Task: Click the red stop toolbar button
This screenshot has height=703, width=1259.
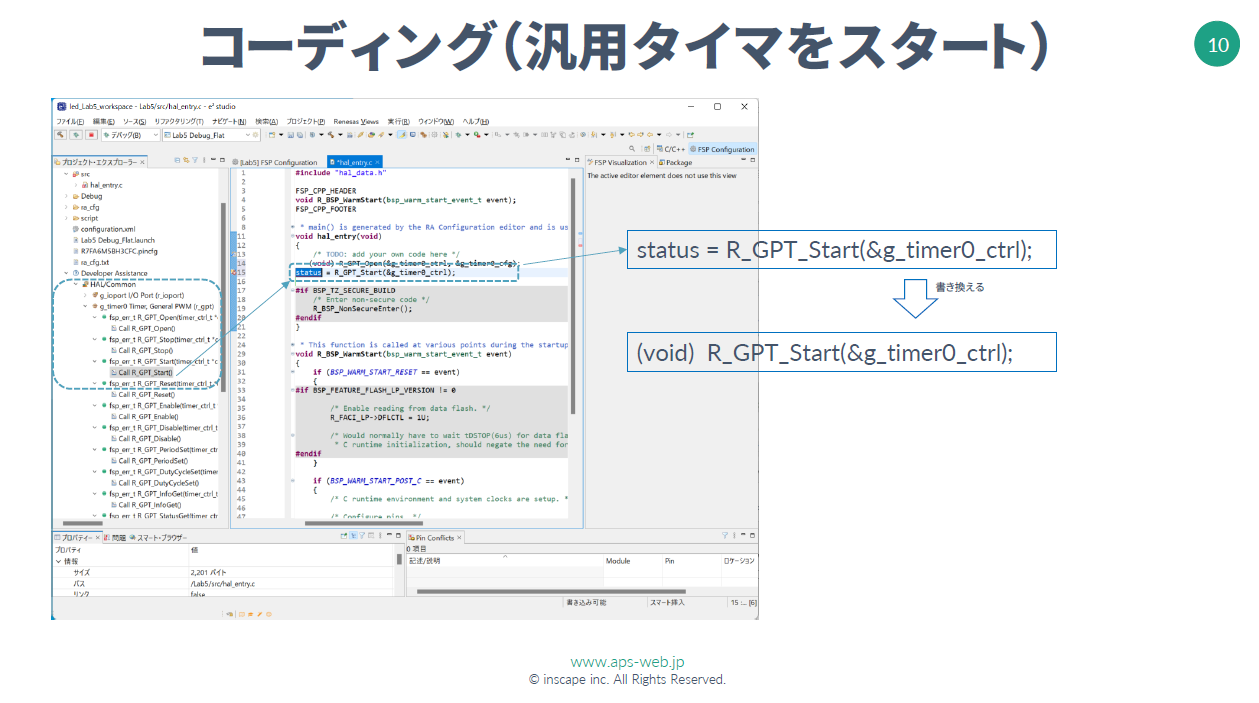Action: coord(90,134)
